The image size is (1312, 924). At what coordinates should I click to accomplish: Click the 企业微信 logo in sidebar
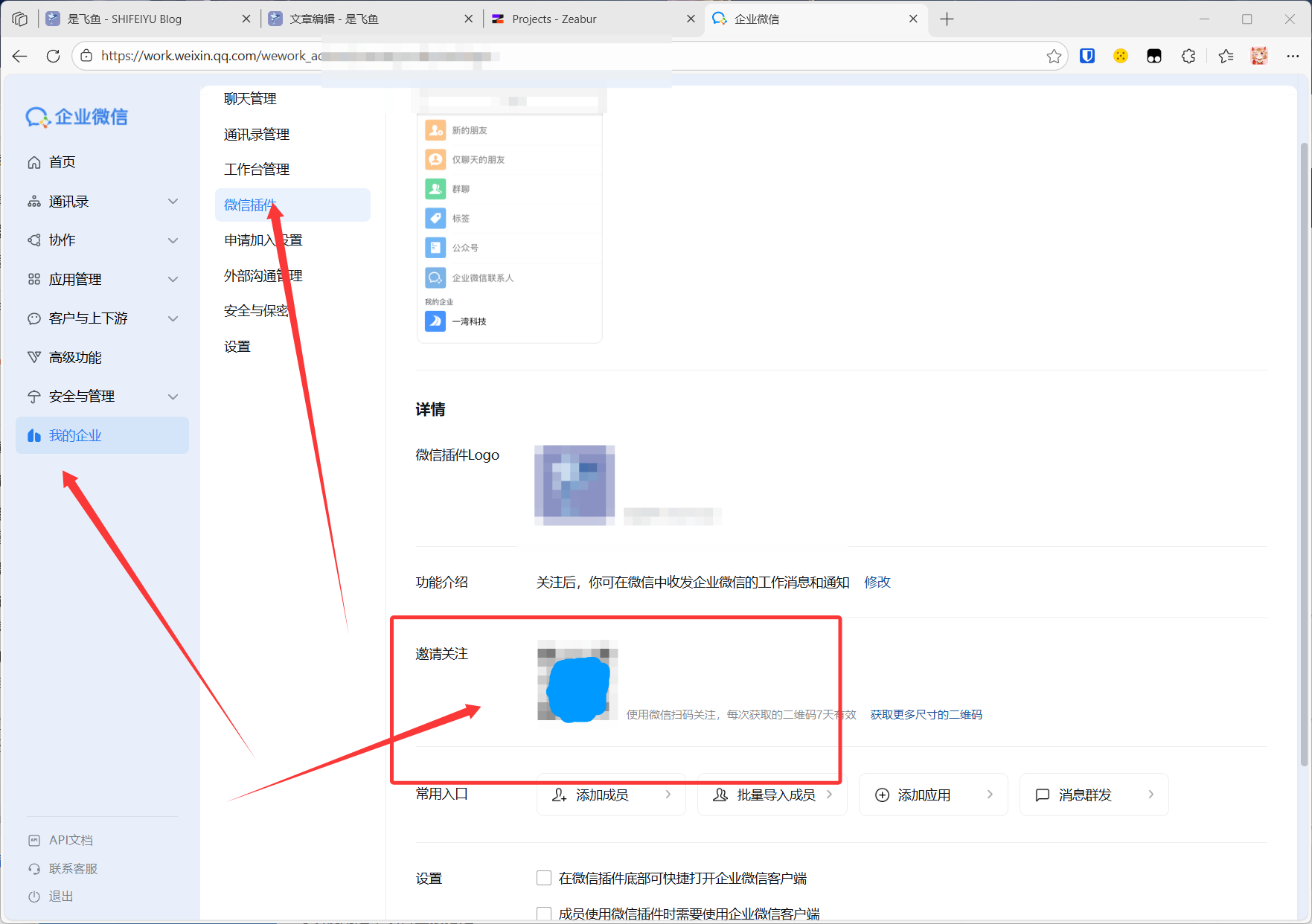tap(77, 117)
